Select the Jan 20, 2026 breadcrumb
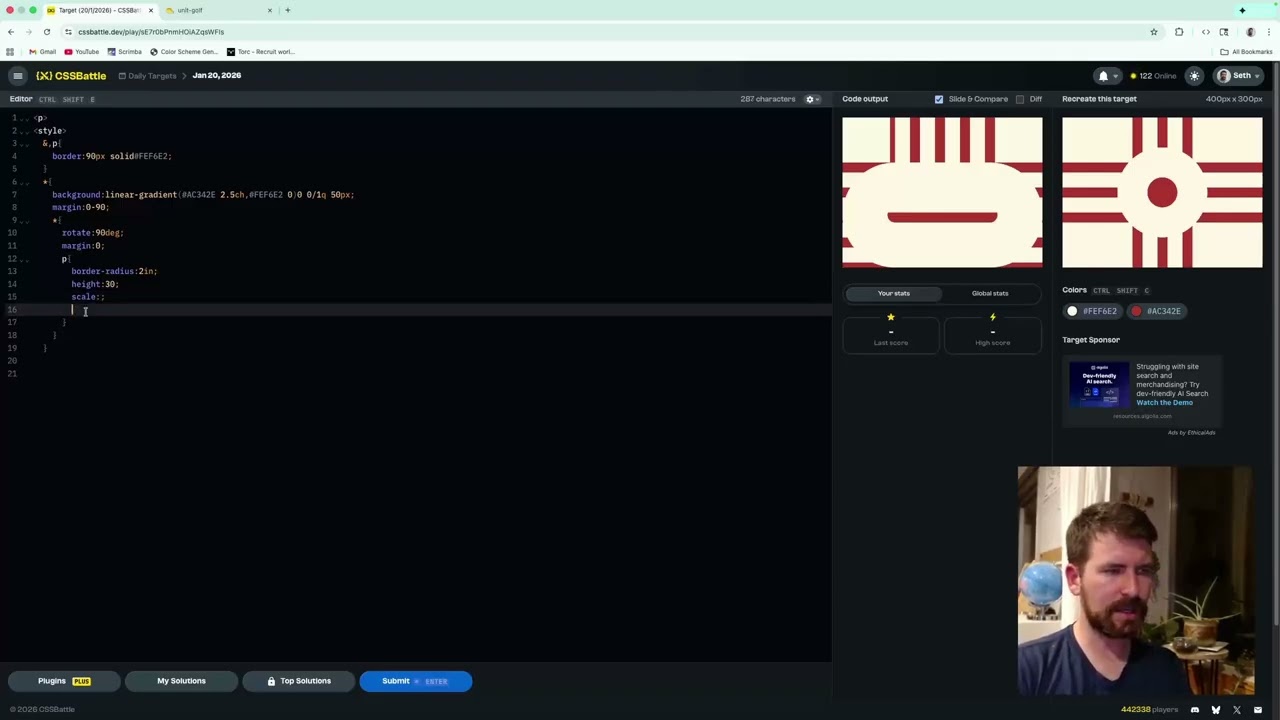 pyautogui.click(x=217, y=76)
